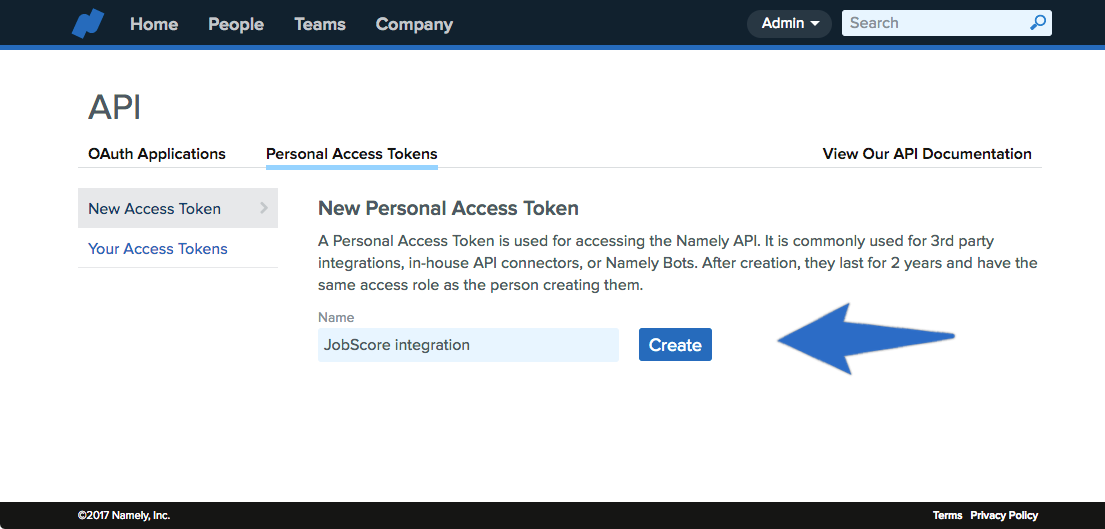Open the Company menu item
Screen dimensions: 1105x529
click(x=414, y=24)
